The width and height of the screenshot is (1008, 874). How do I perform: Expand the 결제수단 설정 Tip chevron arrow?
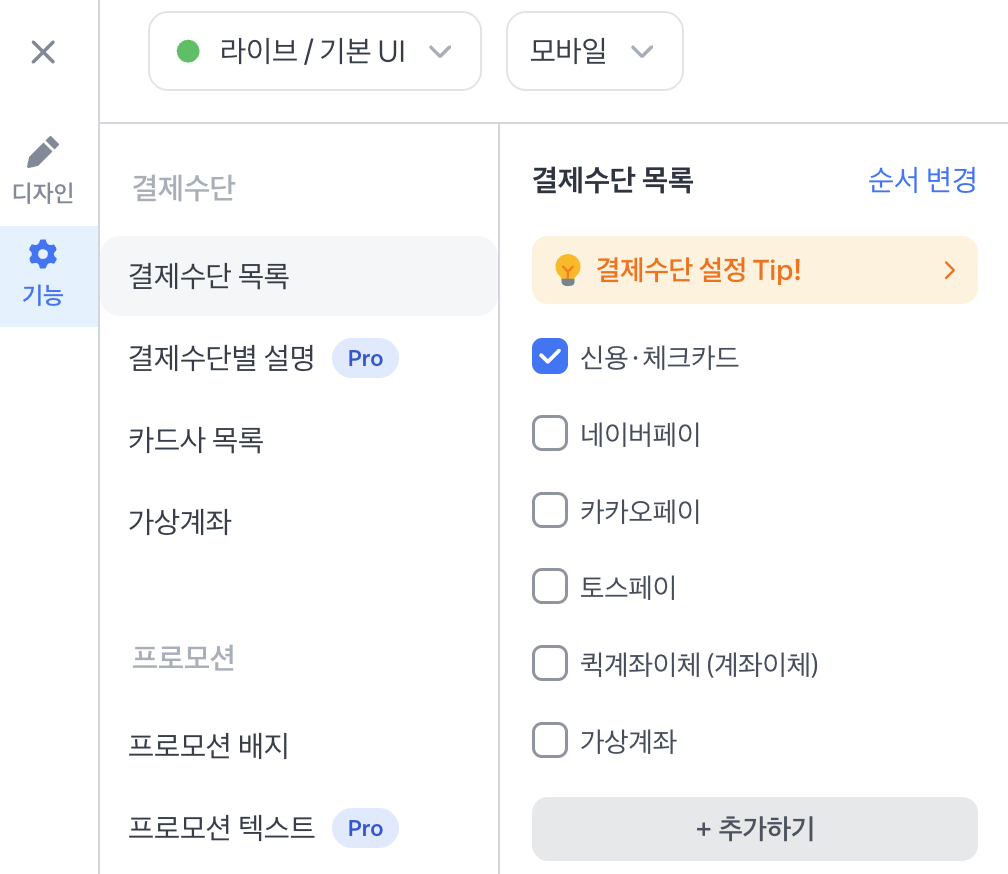pyautogui.click(x=949, y=270)
